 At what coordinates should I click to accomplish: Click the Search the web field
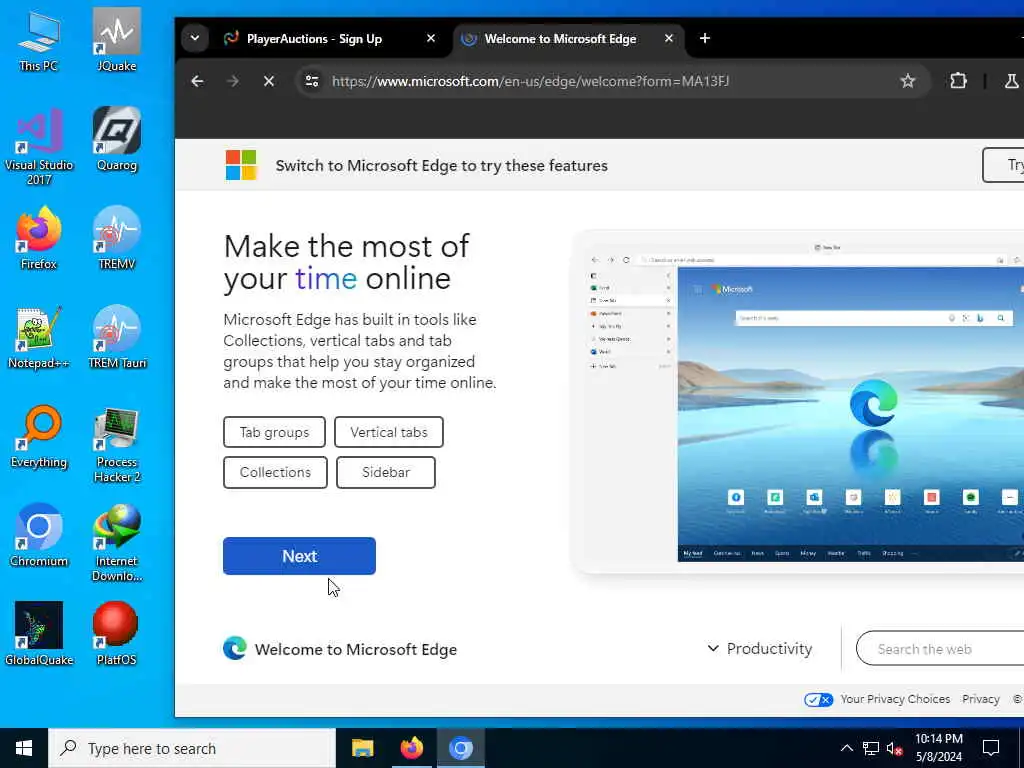(x=940, y=648)
